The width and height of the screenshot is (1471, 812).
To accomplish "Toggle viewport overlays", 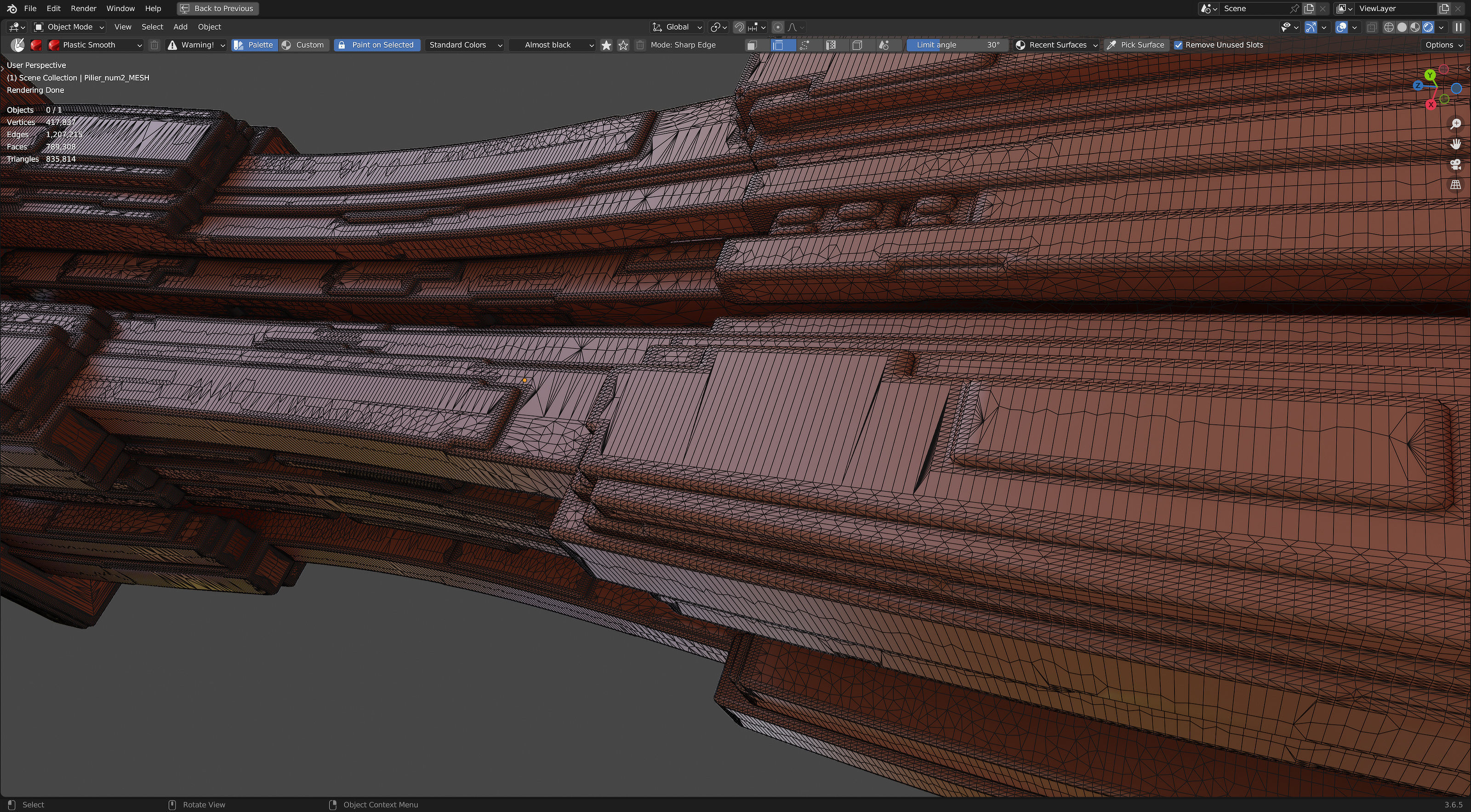I will pos(1341,27).
